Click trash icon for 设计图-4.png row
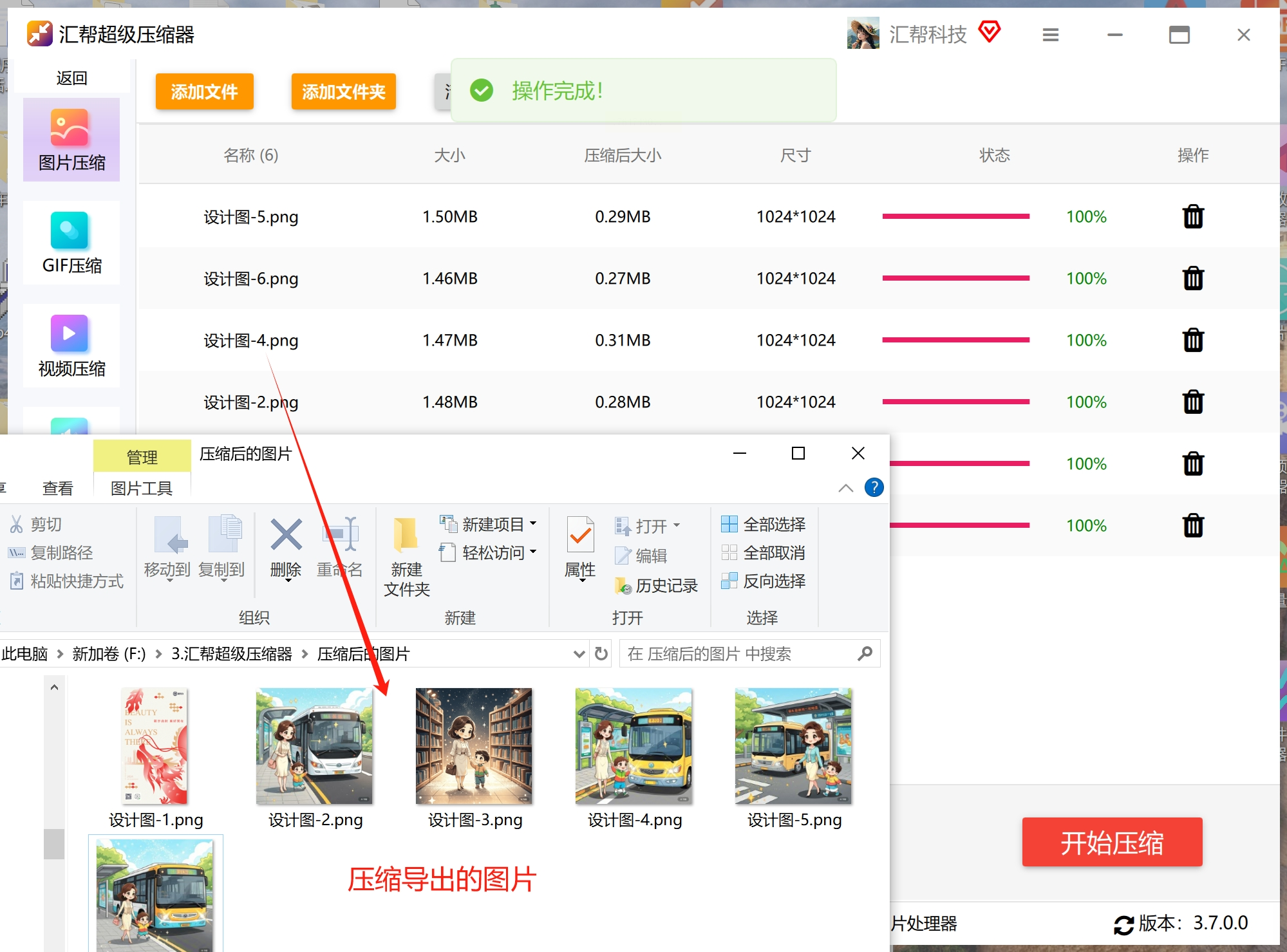 pyautogui.click(x=1192, y=340)
